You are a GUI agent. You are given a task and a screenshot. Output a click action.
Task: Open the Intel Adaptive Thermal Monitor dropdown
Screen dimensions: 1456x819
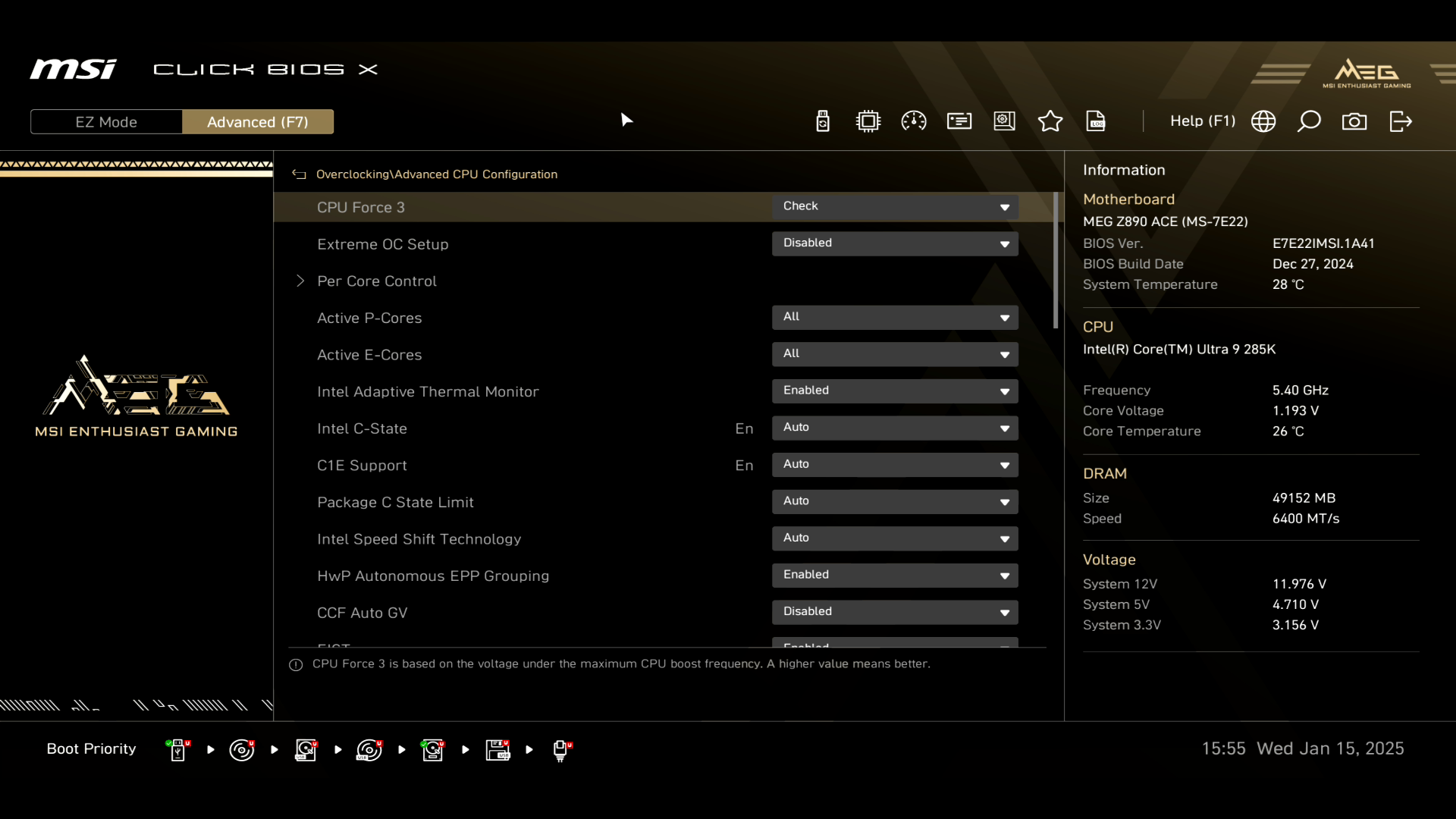(895, 391)
